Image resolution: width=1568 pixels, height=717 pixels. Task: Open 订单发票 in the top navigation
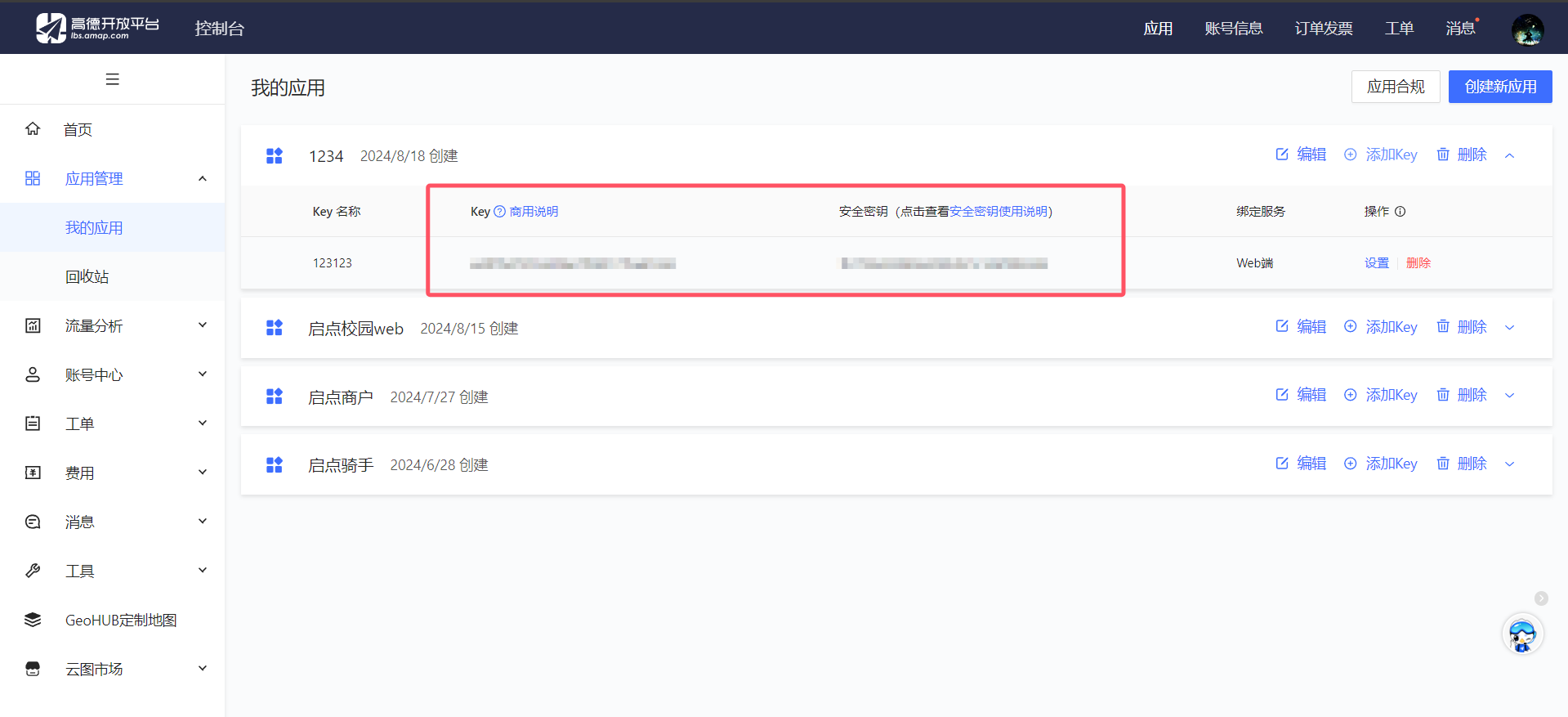(x=1323, y=29)
